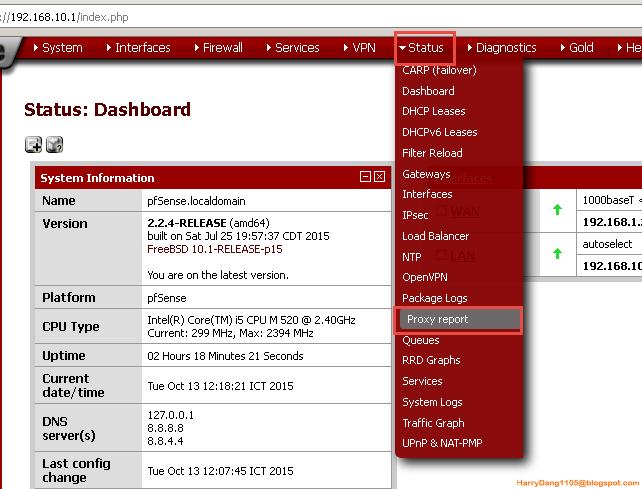Image resolution: width=642 pixels, height=489 pixels.
Task: Open the Services top menu
Action: (x=293, y=48)
